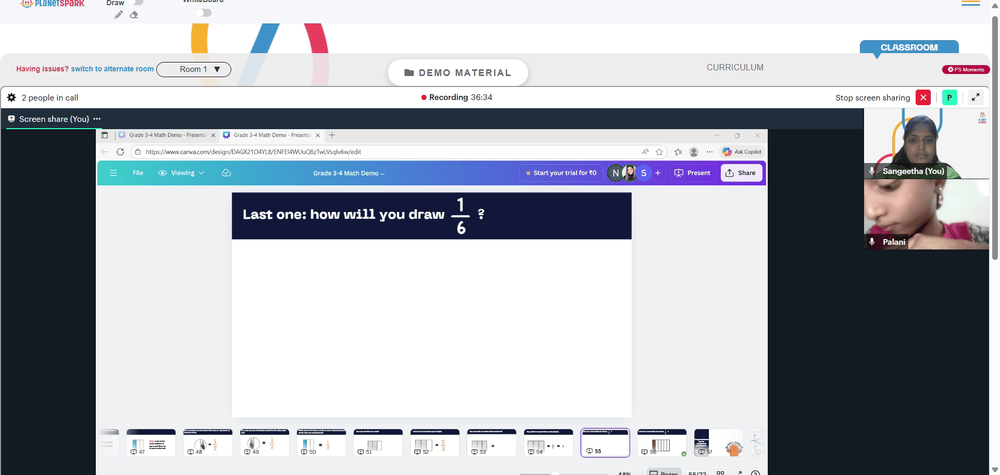Expand call to fullscreen
Screen dimensions: 1000x475
click(x=975, y=98)
